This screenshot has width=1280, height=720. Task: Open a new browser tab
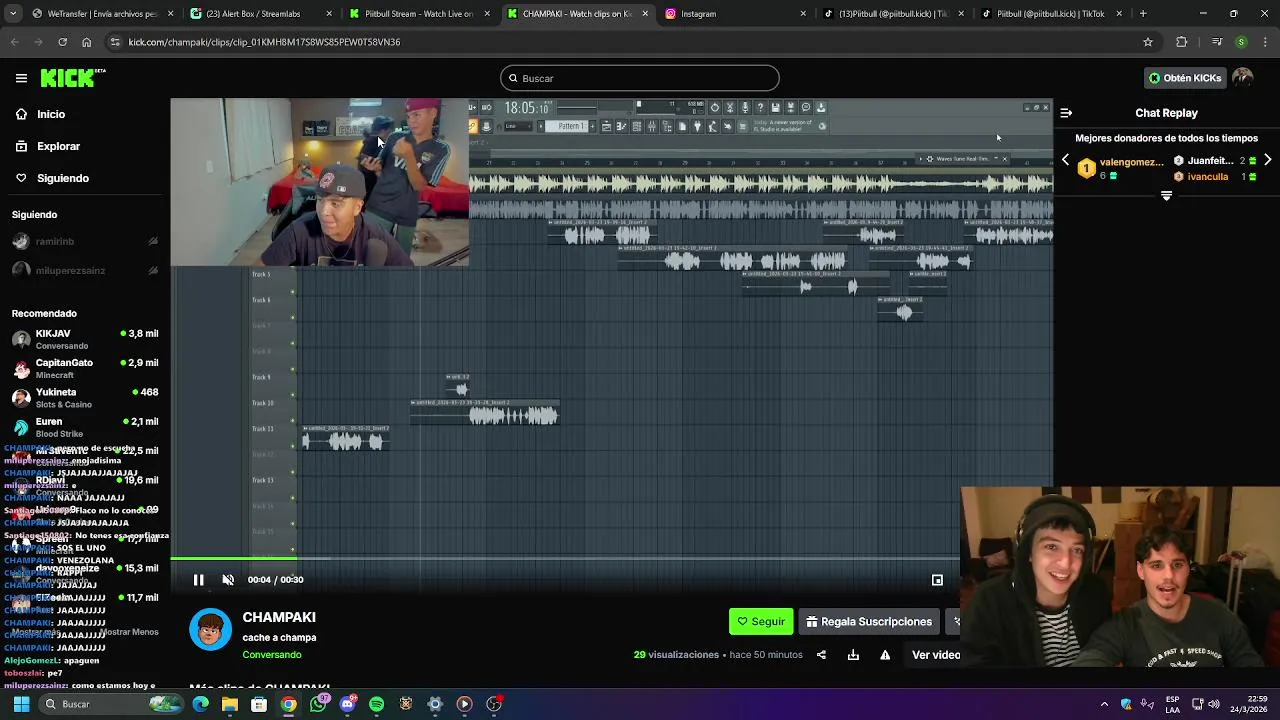1143,14
